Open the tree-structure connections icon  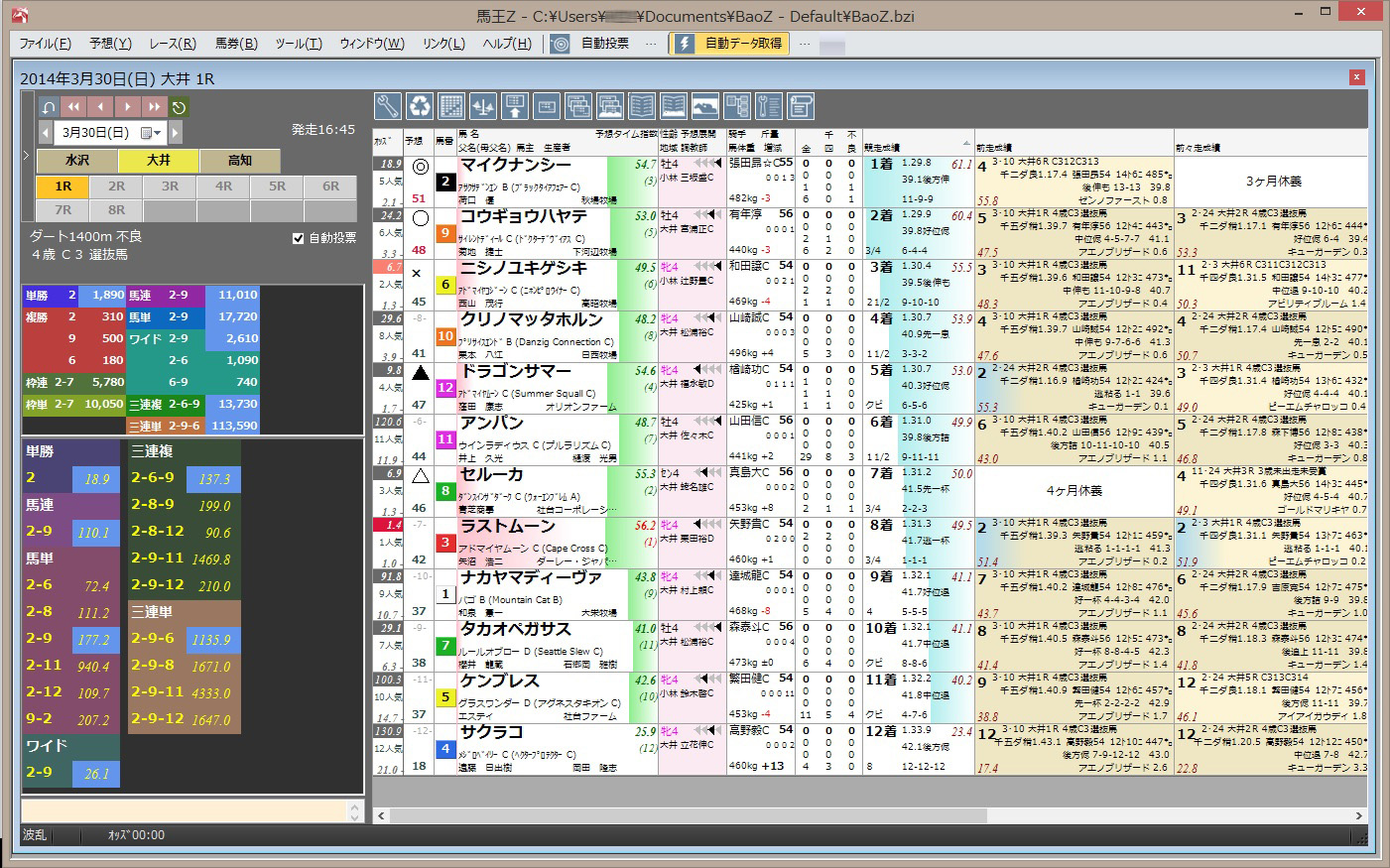point(738,106)
